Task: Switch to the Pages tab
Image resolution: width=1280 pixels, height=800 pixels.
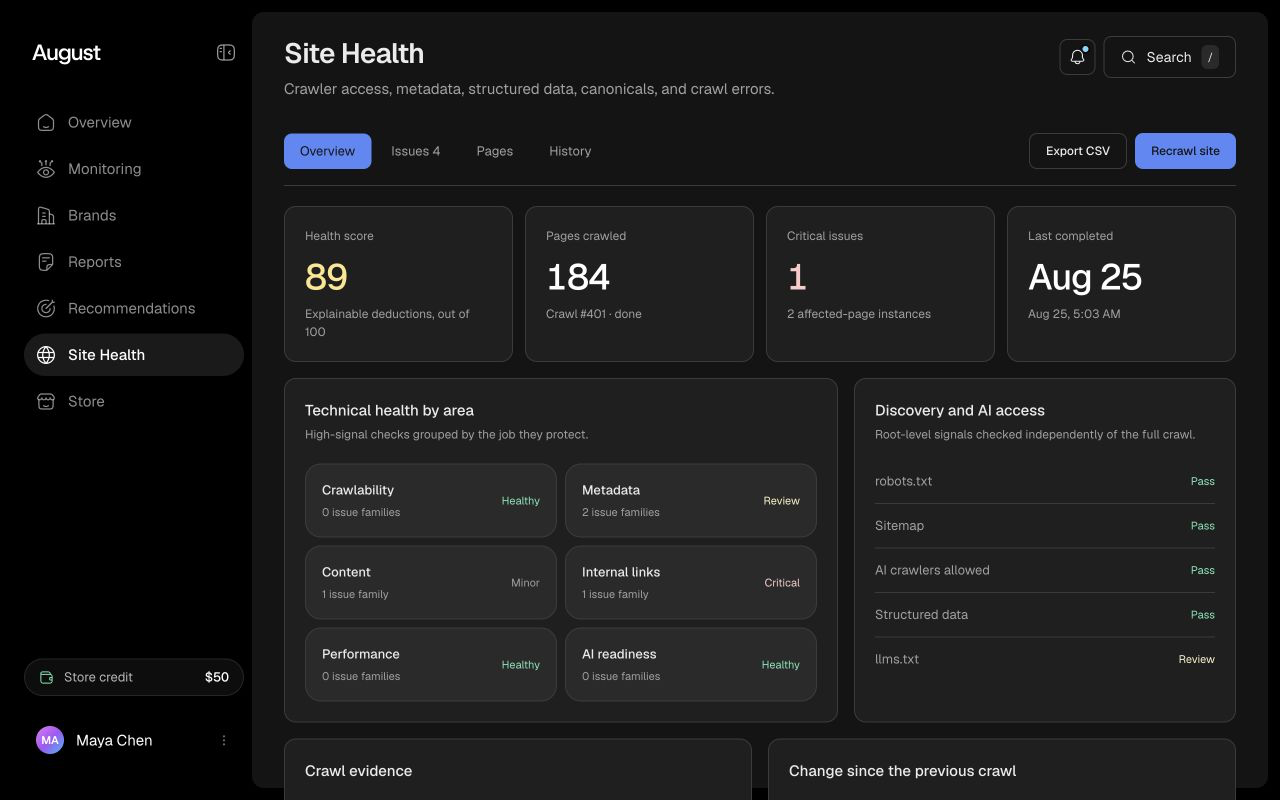Action: 494,151
